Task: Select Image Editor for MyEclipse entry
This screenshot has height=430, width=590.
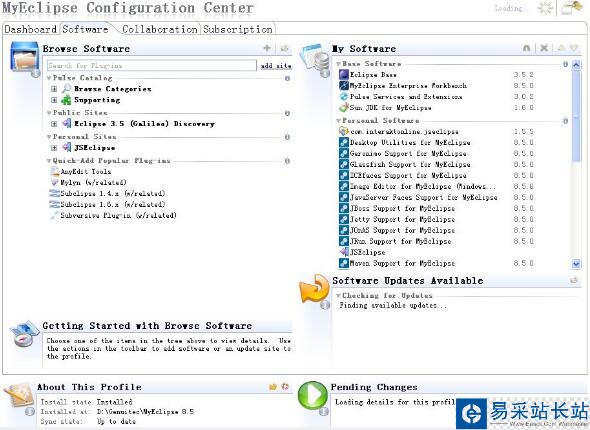Action: (423, 186)
